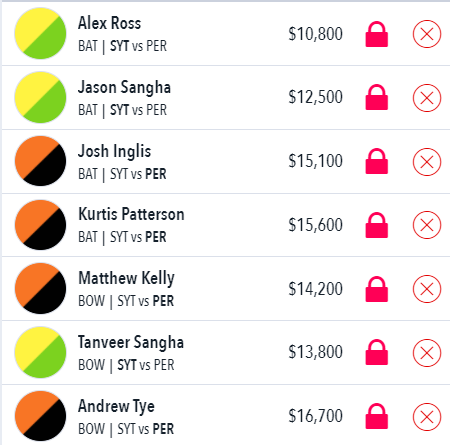
Task: Open Alex Ross player name link
Action: tap(109, 23)
